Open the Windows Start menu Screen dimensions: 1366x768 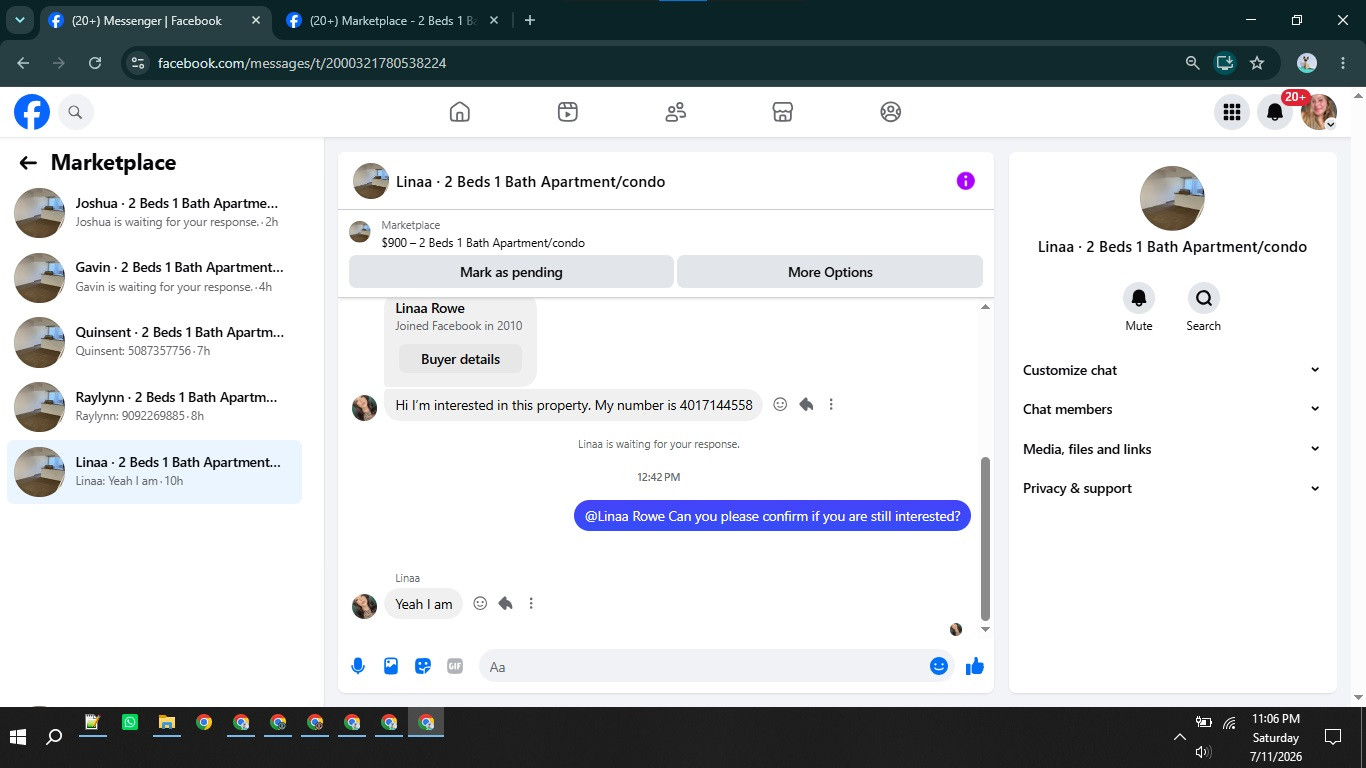tap(18, 737)
